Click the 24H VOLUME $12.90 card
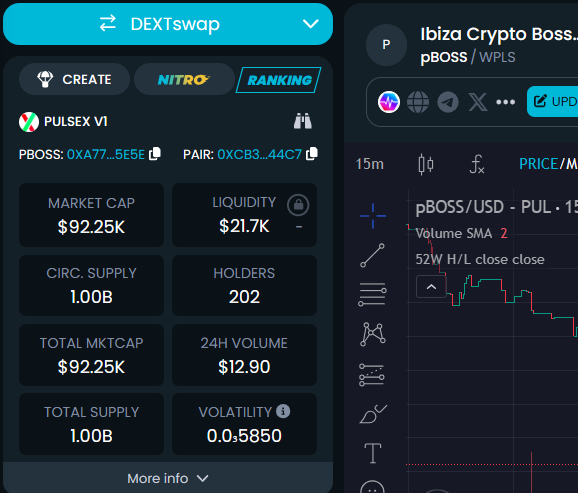This screenshot has width=578, height=493. pyautogui.click(x=244, y=355)
